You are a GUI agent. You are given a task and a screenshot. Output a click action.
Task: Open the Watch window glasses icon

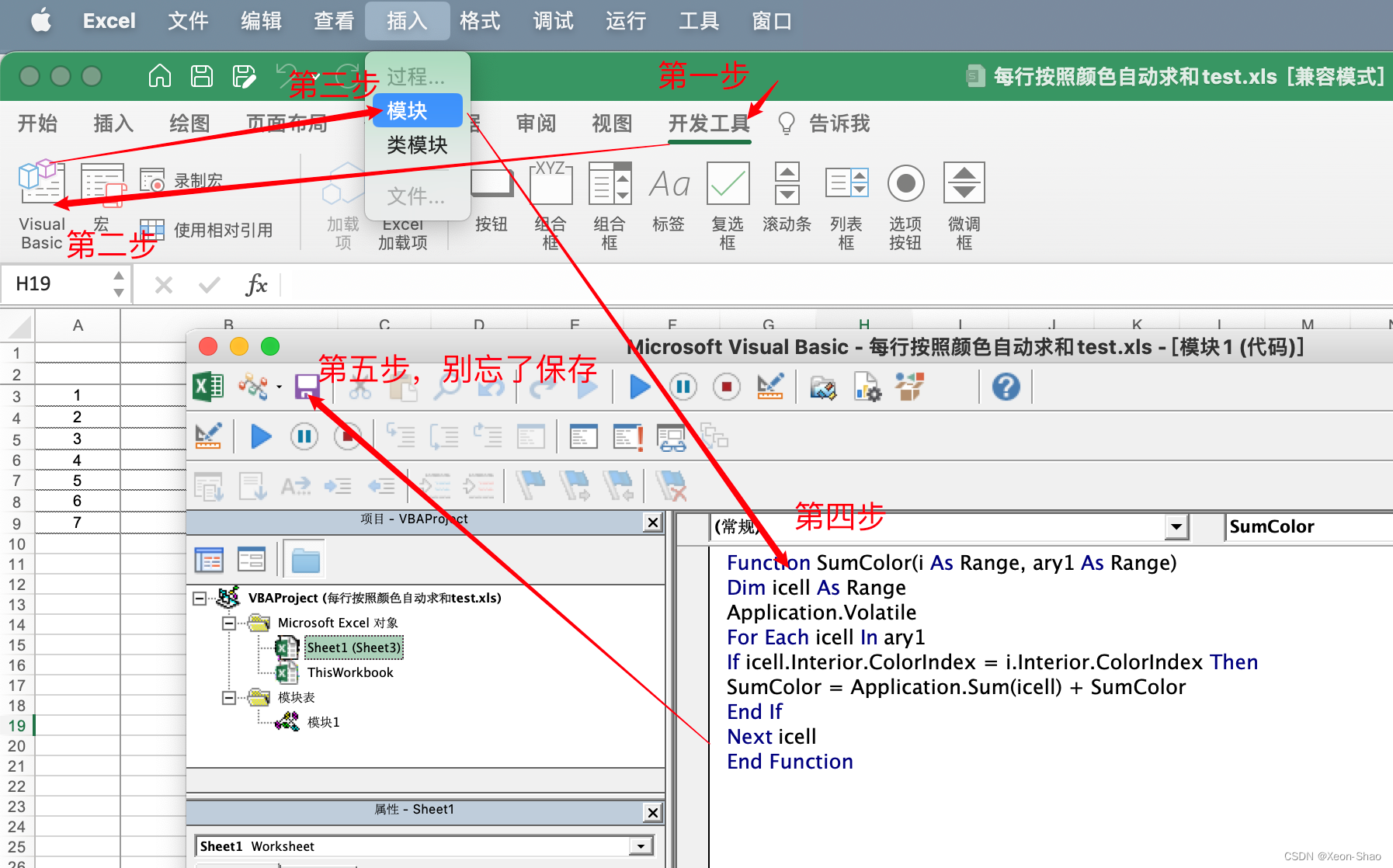click(672, 437)
